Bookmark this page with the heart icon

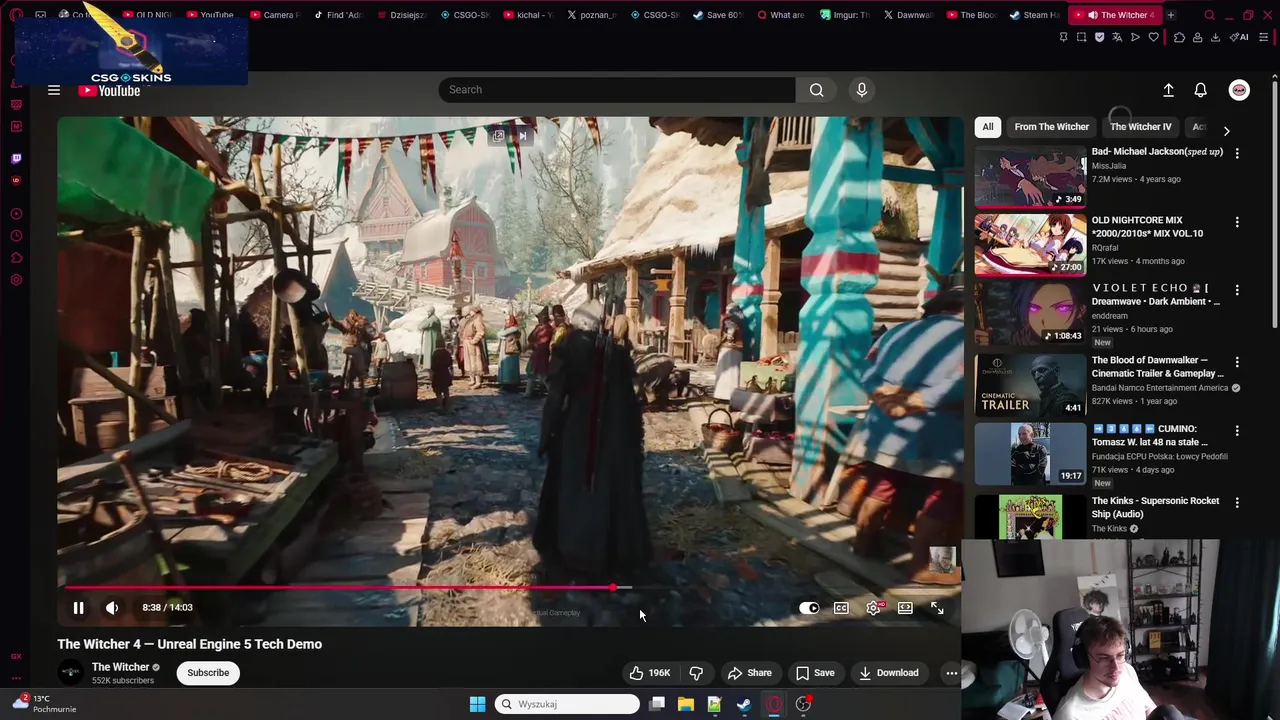pyautogui.click(x=1153, y=37)
